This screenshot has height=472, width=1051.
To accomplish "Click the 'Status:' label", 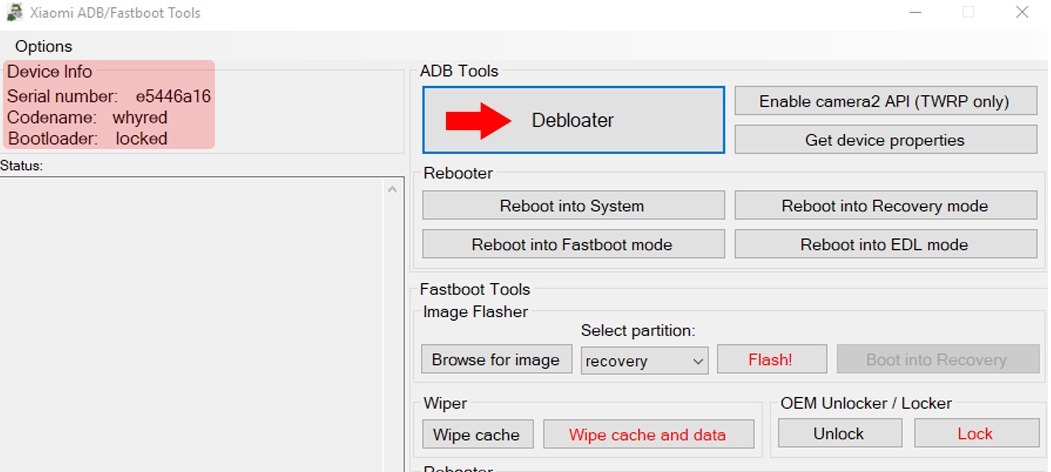I will coord(21,166).
